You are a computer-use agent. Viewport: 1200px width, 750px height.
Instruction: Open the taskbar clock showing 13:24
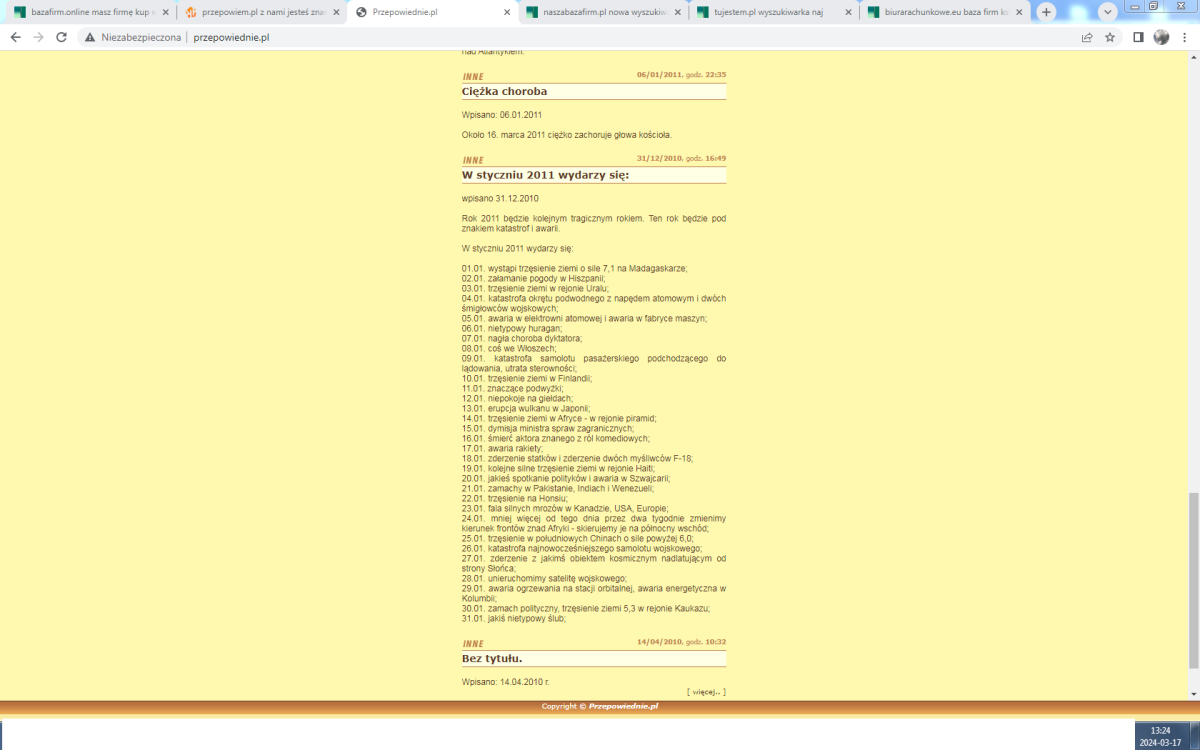pos(1161,736)
